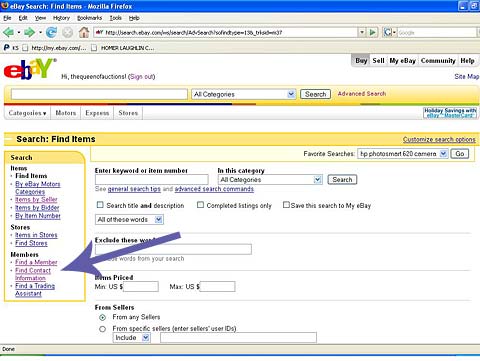
Task: Open the address bar URL history dropdown
Action: point(362,32)
